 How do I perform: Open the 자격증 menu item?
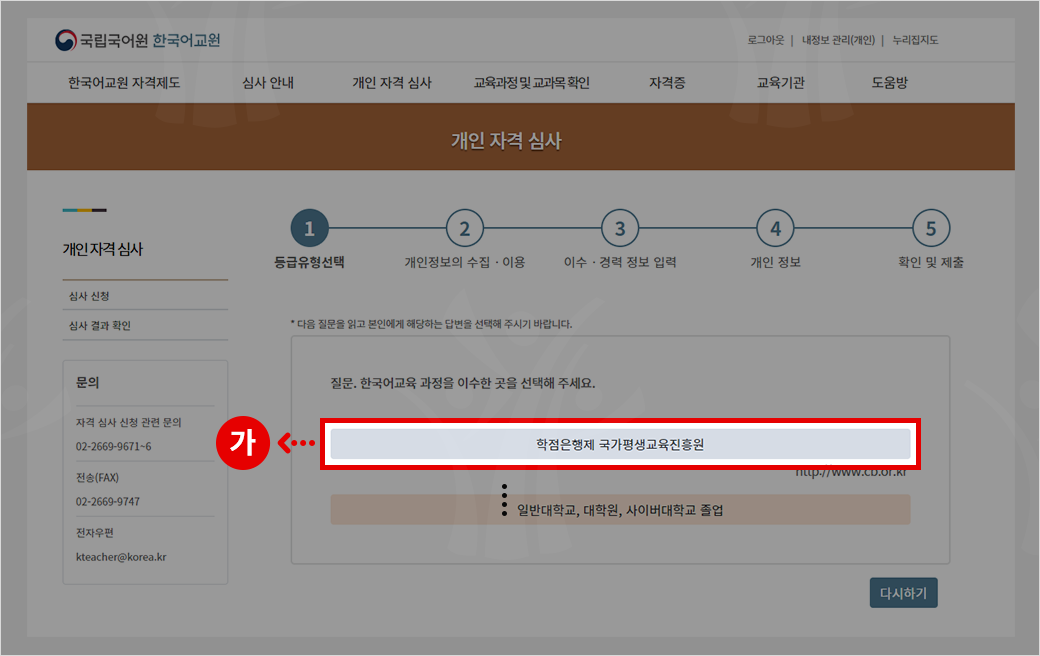coord(667,83)
